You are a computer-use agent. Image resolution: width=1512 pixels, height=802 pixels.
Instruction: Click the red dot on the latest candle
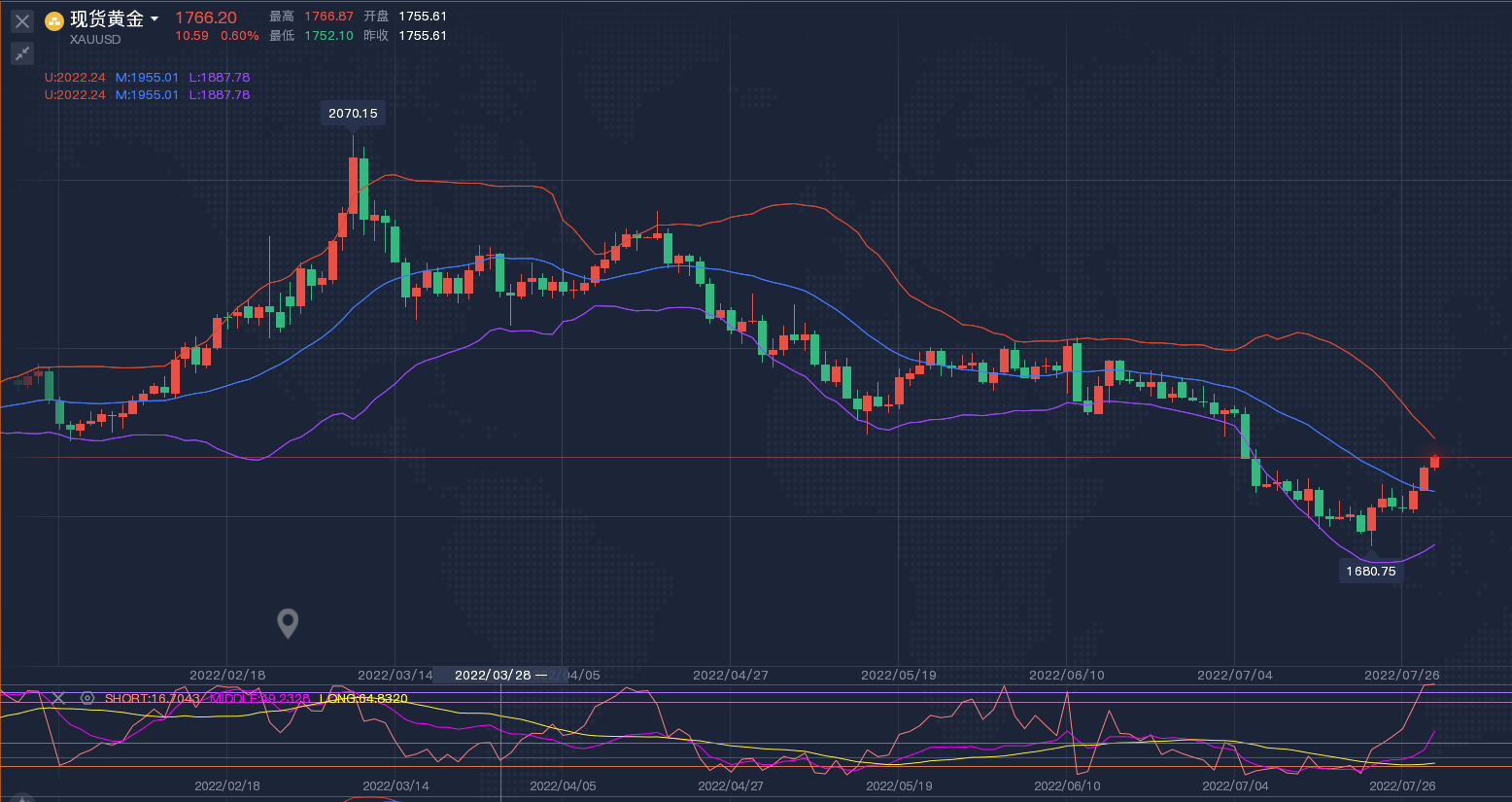[x=1434, y=460]
